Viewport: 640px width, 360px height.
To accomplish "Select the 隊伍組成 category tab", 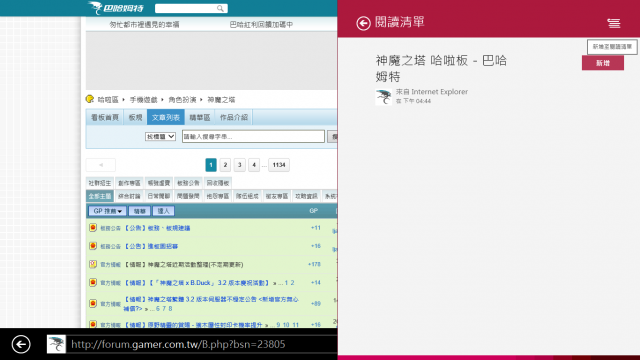I will [247, 196].
